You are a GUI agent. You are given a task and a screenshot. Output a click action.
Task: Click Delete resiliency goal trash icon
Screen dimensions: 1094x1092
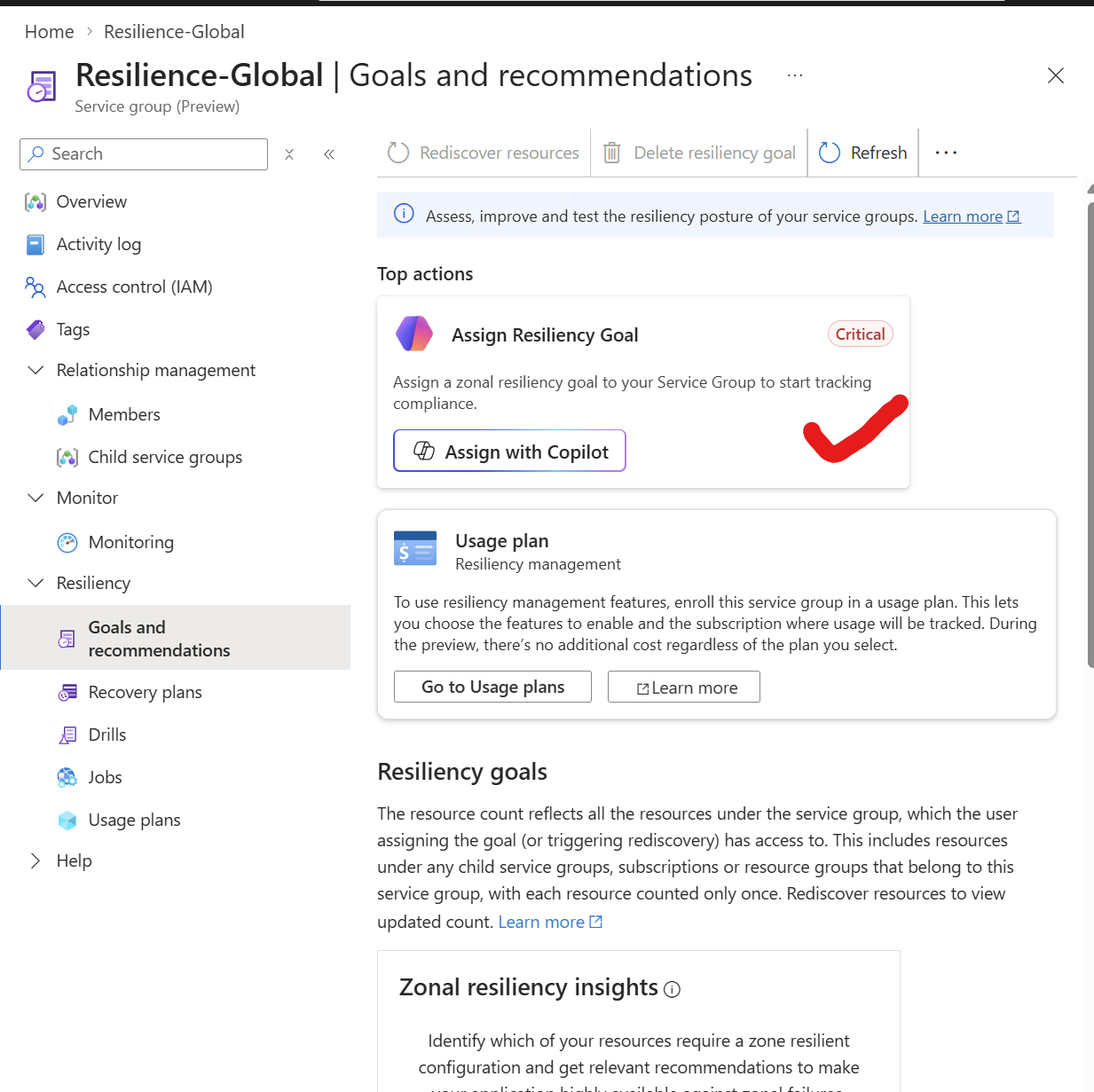point(612,153)
